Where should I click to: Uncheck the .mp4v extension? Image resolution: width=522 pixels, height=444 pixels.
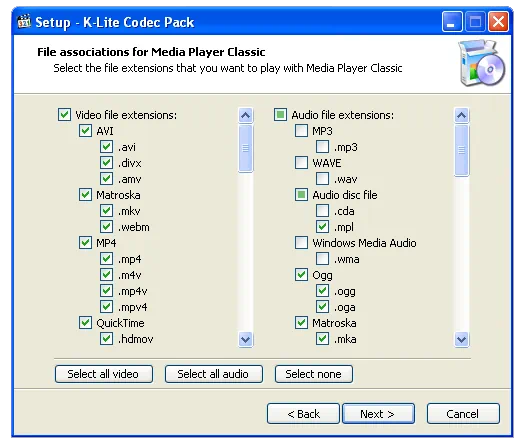(106, 291)
